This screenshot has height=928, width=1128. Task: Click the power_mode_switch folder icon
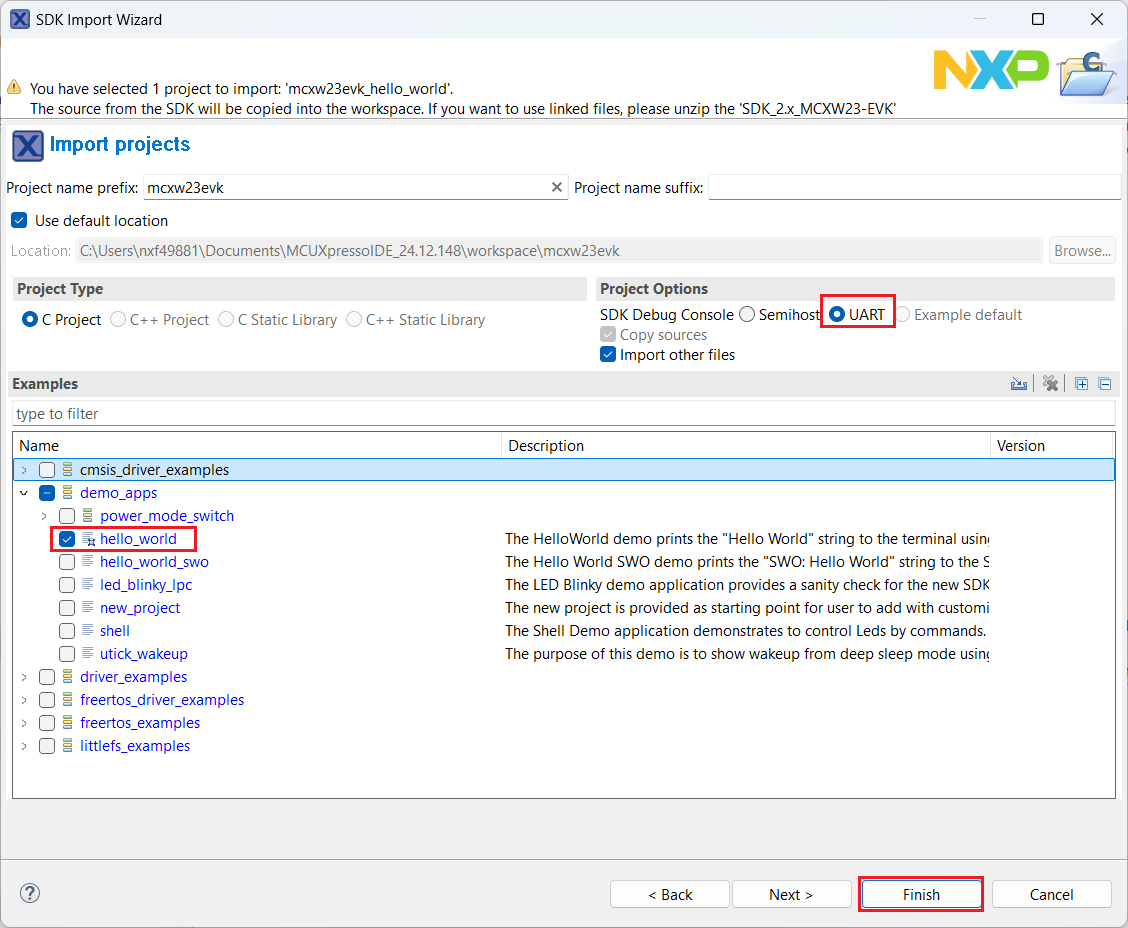[88, 516]
